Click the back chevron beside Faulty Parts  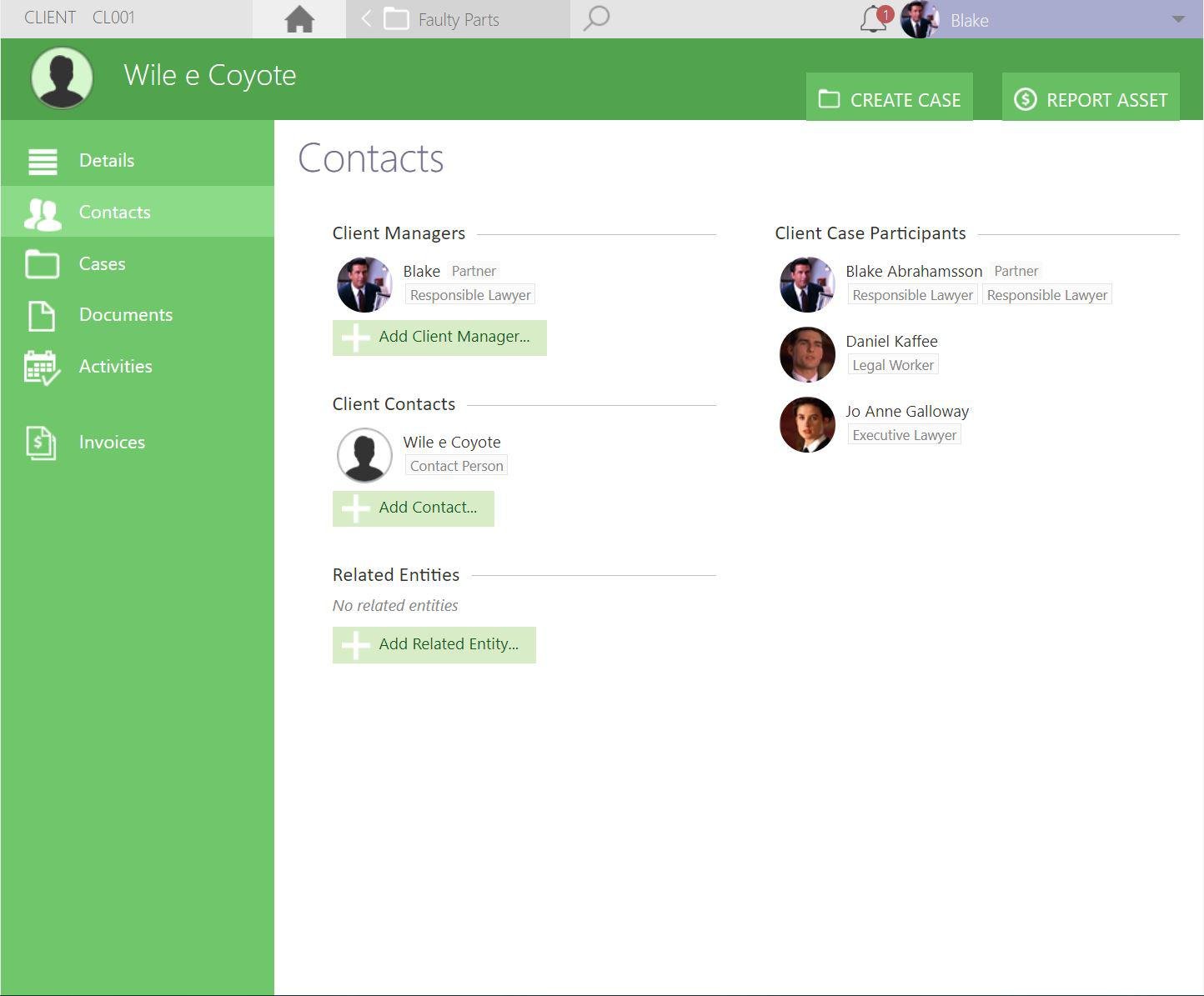click(x=365, y=18)
